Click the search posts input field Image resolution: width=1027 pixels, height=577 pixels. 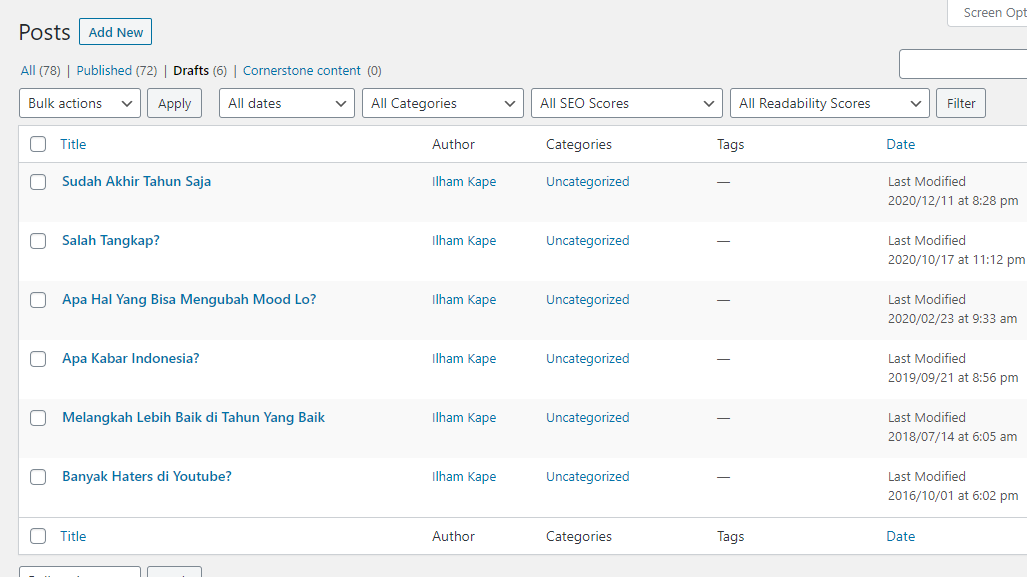tap(963, 64)
